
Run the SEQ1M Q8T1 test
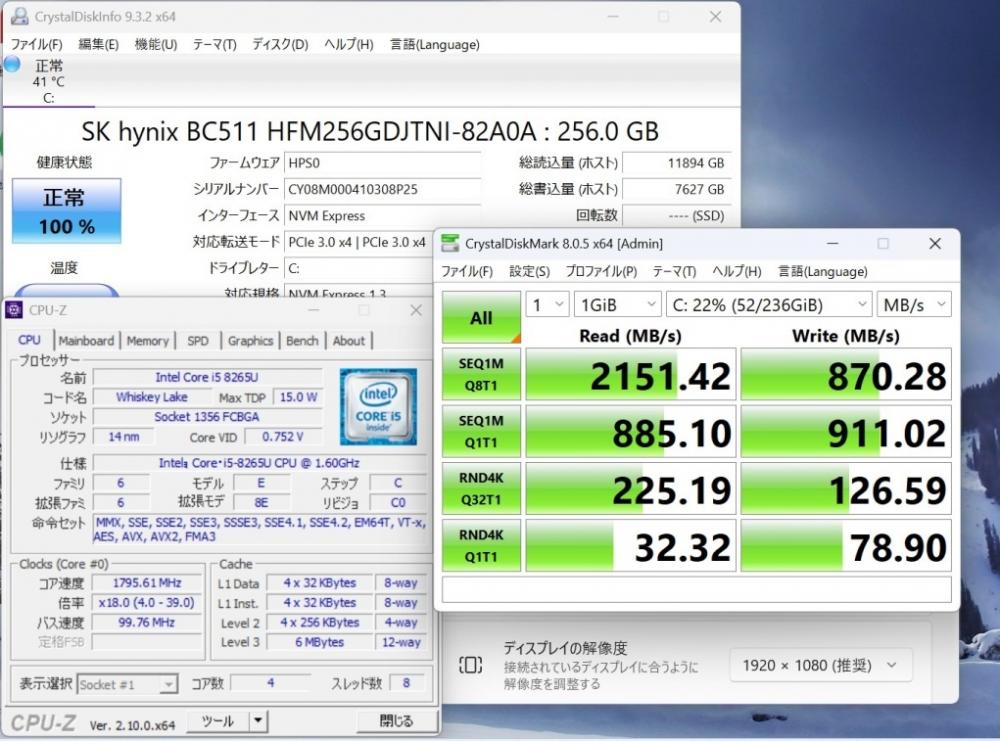click(x=482, y=374)
